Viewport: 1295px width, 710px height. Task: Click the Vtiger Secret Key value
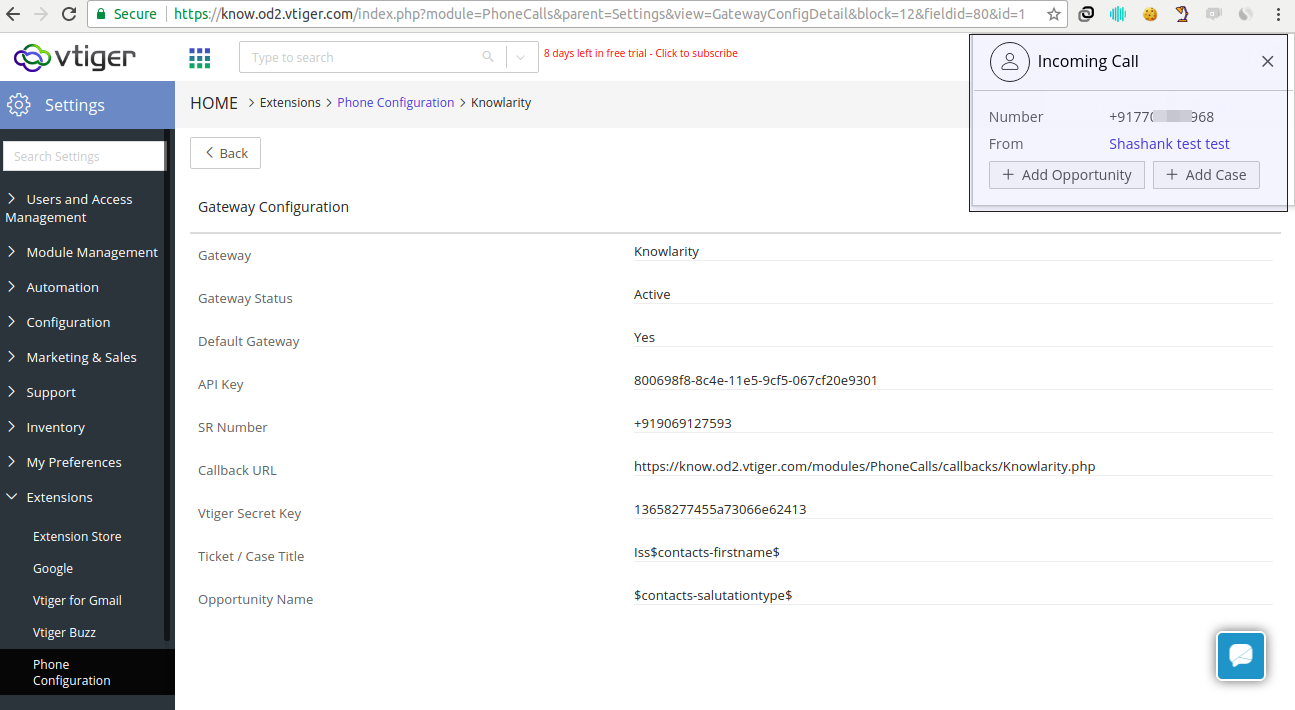[x=720, y=509]
